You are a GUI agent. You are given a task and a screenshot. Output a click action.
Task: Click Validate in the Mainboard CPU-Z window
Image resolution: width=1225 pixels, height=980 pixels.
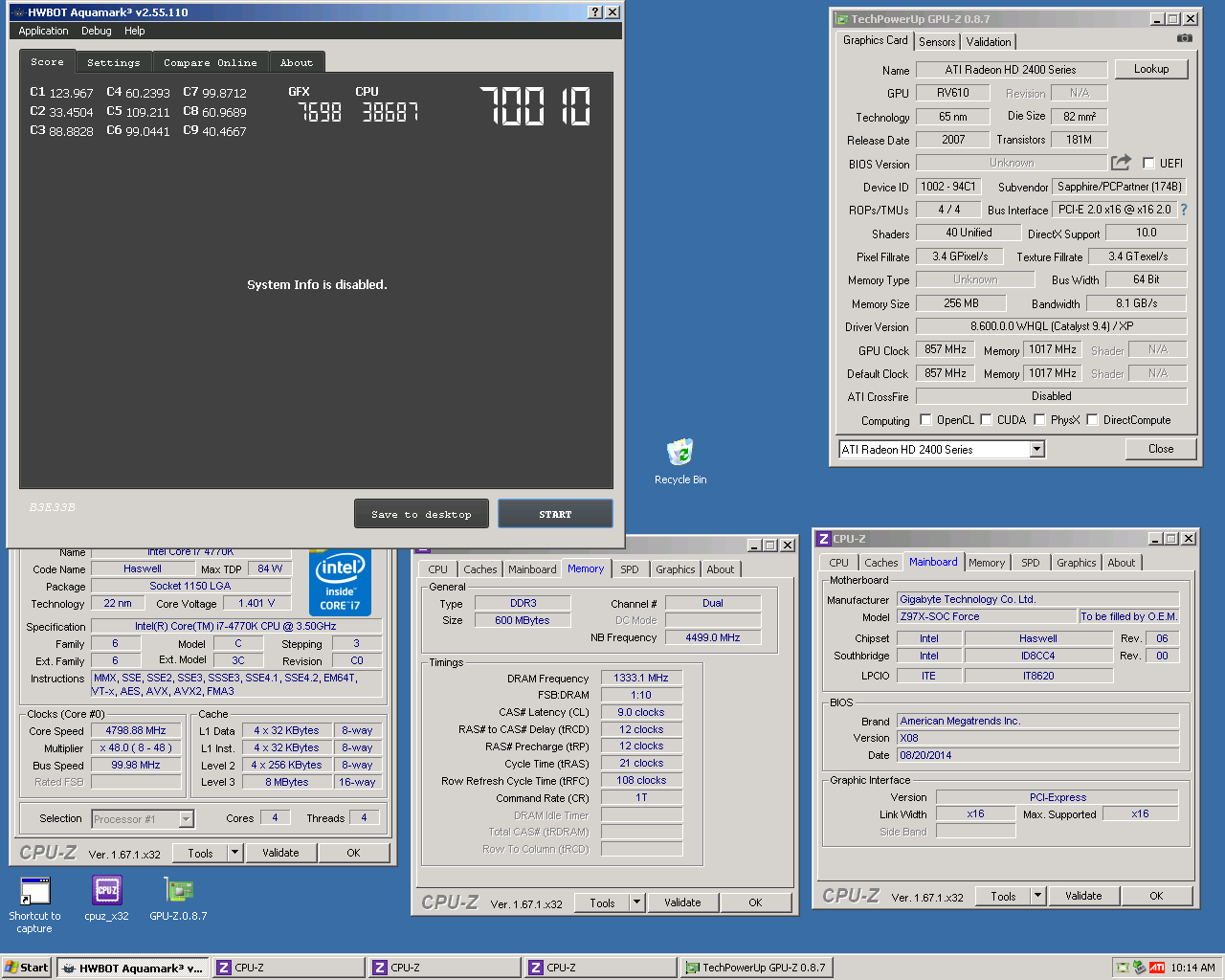click(x=1083, y=896)
